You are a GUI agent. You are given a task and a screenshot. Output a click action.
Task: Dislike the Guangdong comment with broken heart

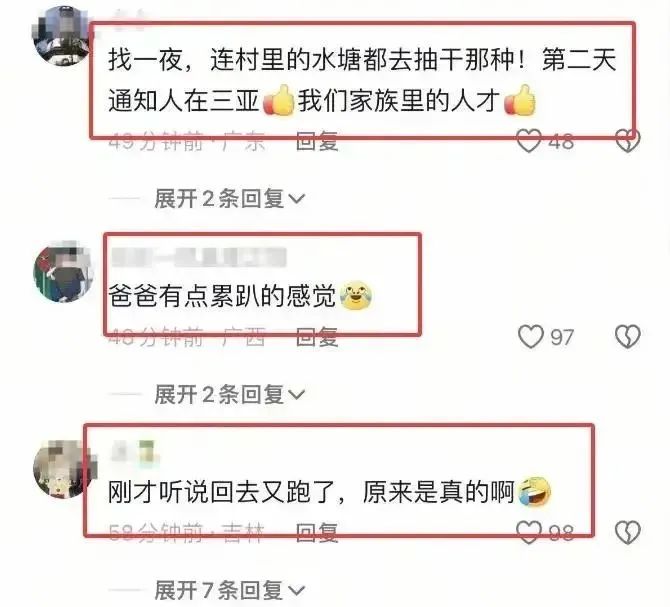(x=628, y=141)
